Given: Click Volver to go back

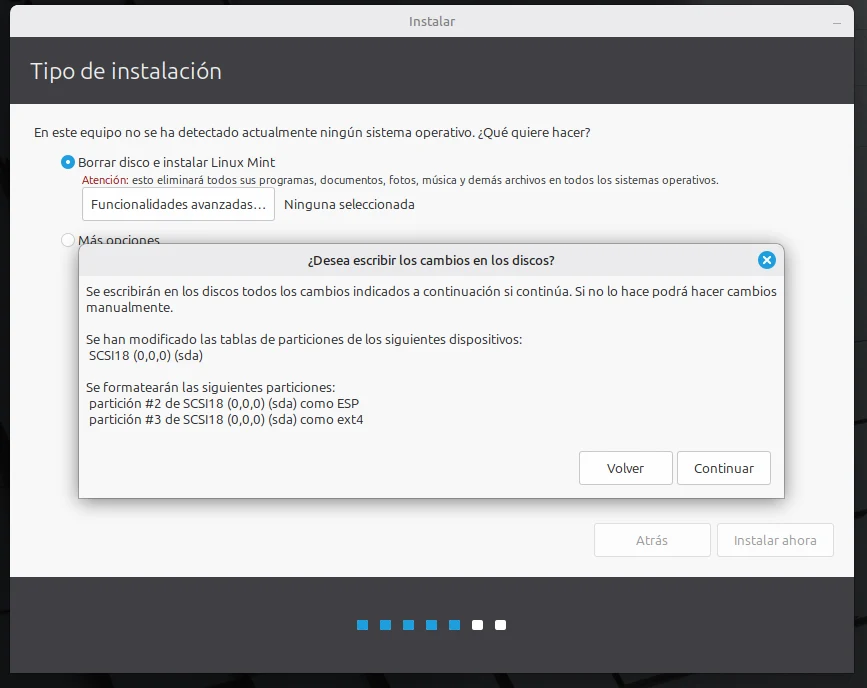Looking at the screenshot, I should (625, 468).
